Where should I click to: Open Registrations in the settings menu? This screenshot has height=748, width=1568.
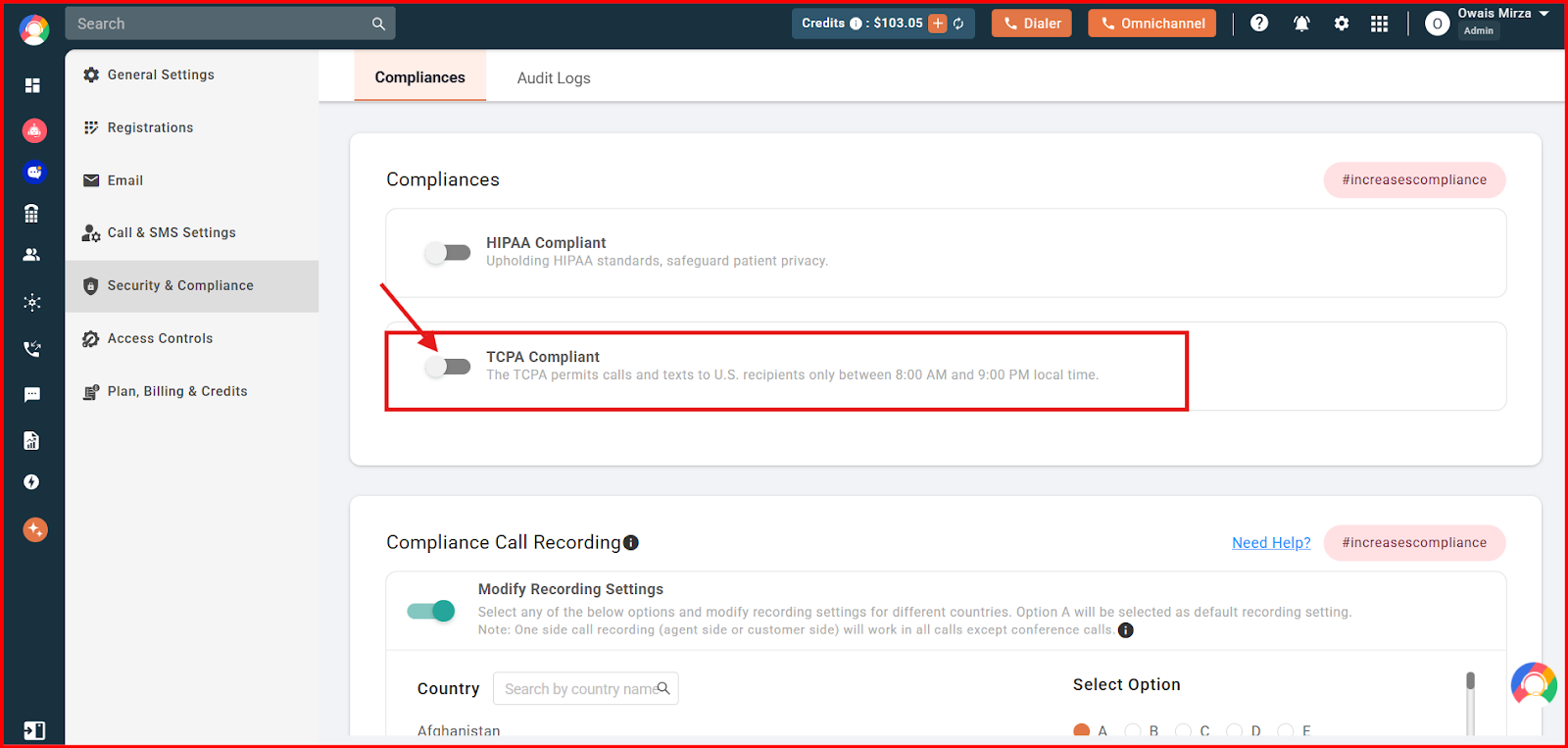tap(192, 127)
